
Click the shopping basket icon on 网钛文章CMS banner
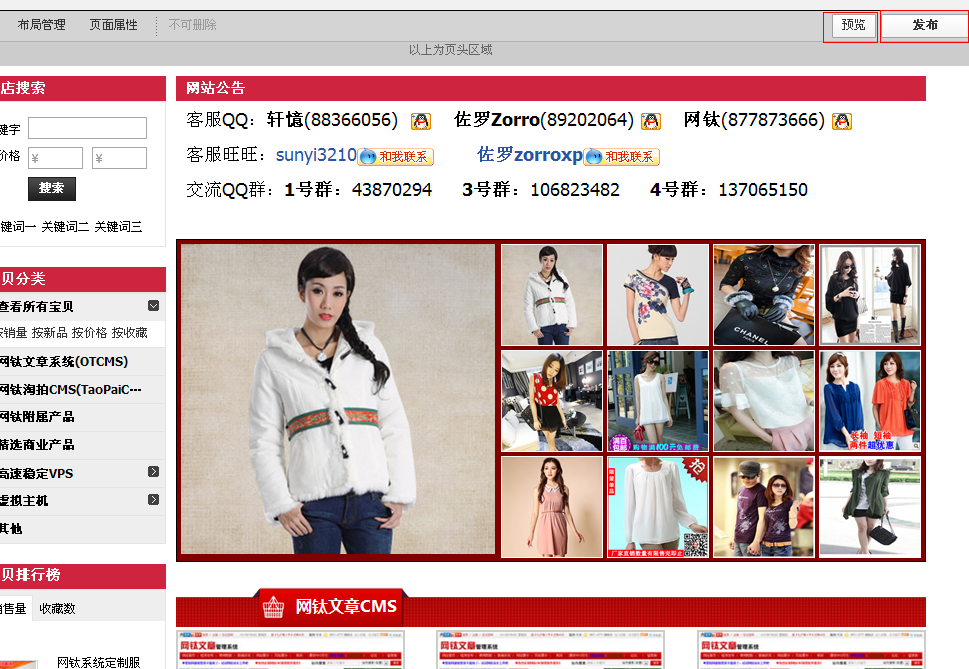click(272, 605)
